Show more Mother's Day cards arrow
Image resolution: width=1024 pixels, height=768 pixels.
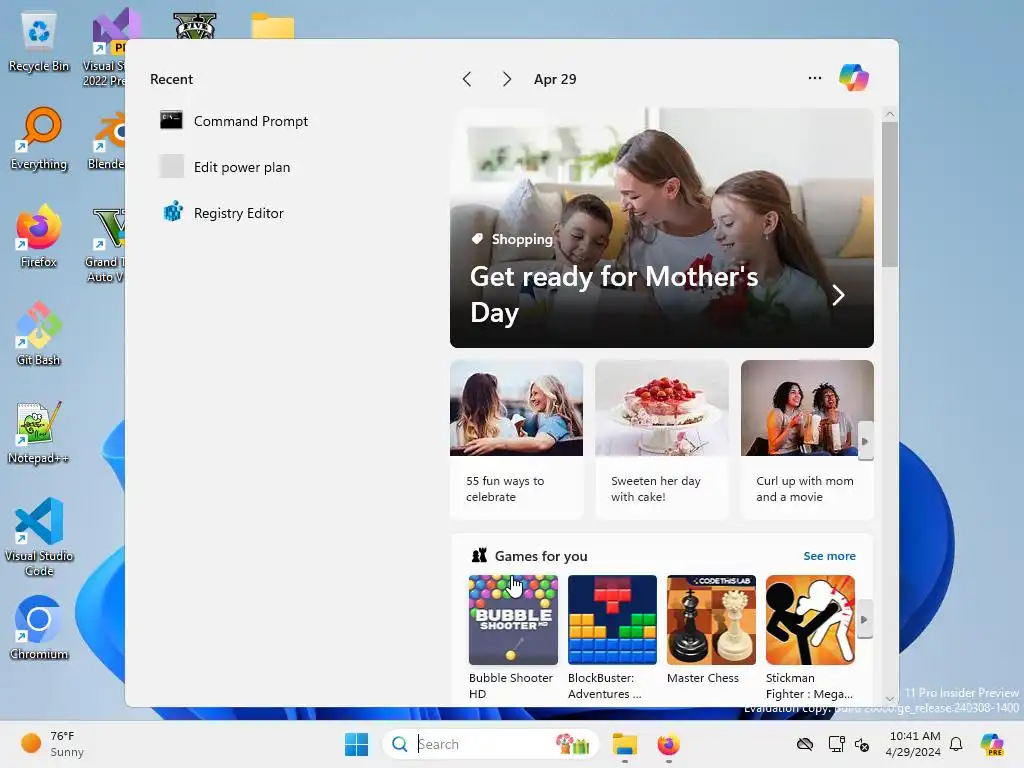pyautogui.click(x=865, y=441)
